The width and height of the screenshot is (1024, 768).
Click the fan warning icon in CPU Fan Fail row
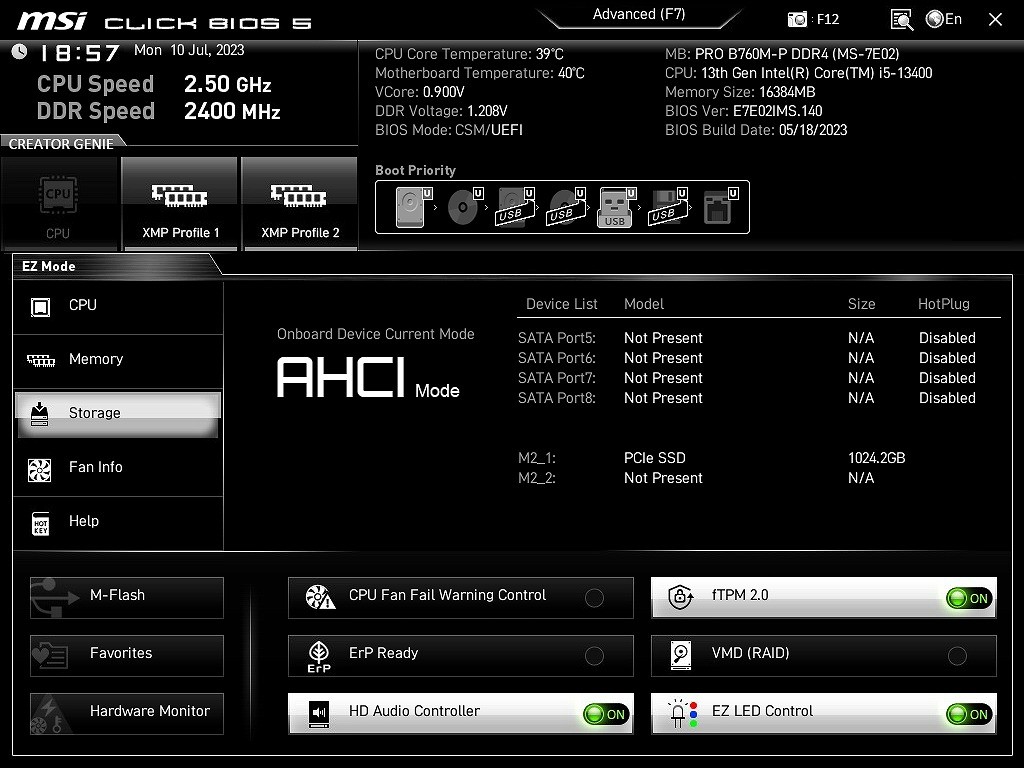[x=320, y=597]
